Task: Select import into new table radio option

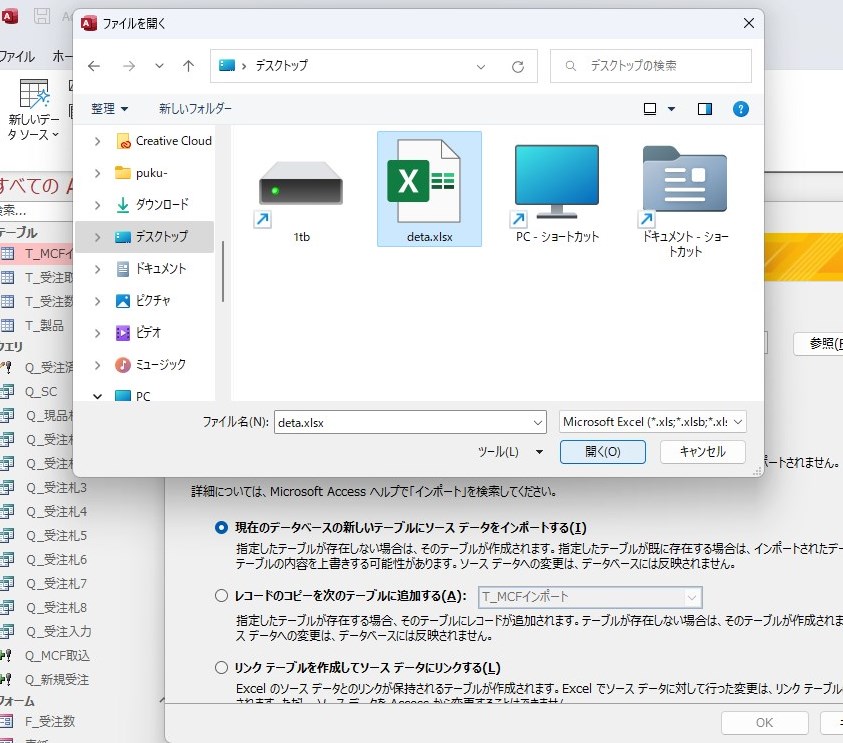Action: pos(221,528)
